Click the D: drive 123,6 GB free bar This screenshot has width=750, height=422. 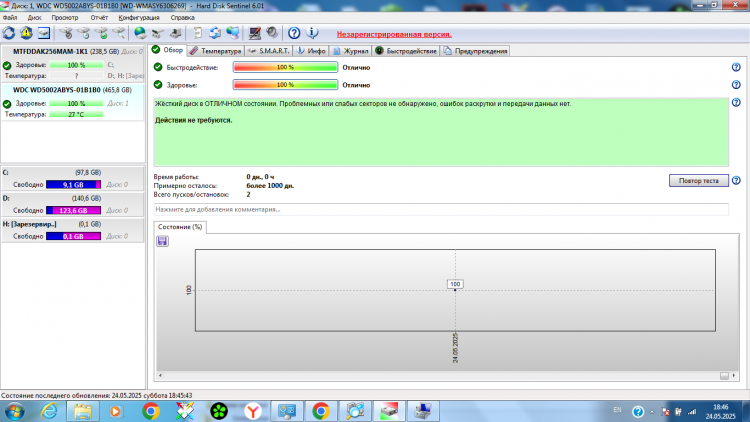[73, 211]
